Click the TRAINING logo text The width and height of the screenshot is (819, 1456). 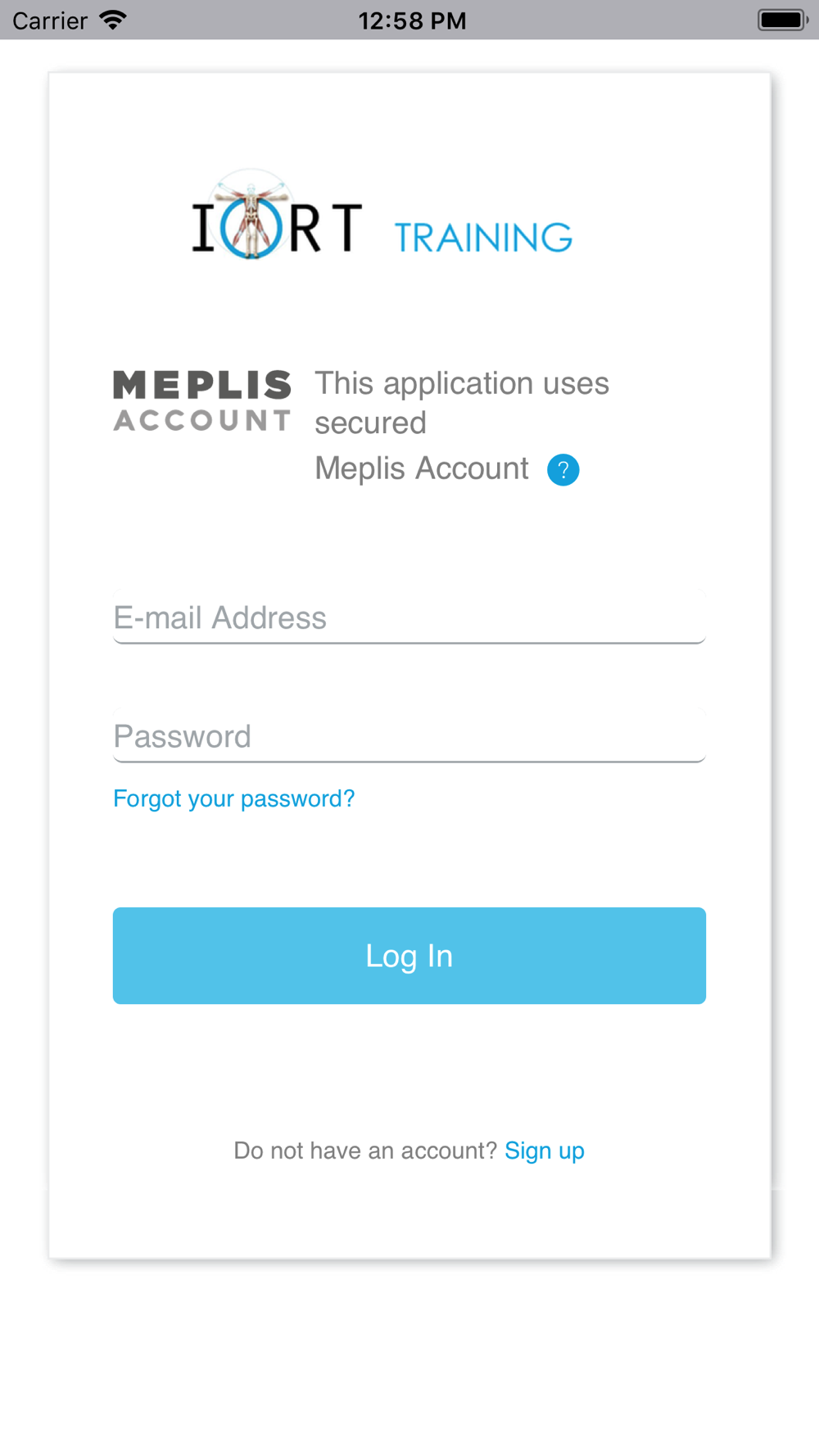coord(483,237)
